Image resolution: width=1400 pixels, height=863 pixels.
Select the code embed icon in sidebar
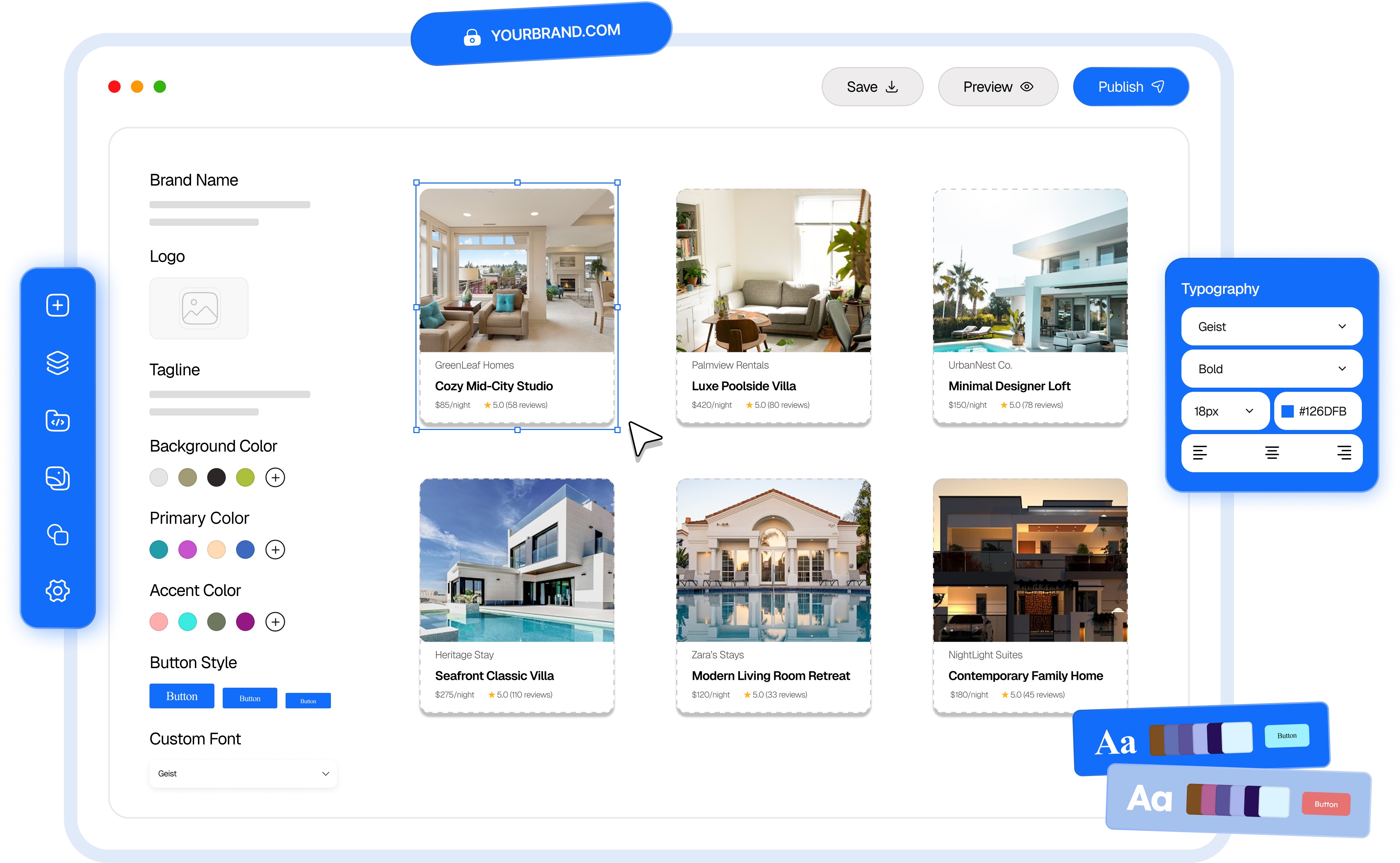[57, 421]
